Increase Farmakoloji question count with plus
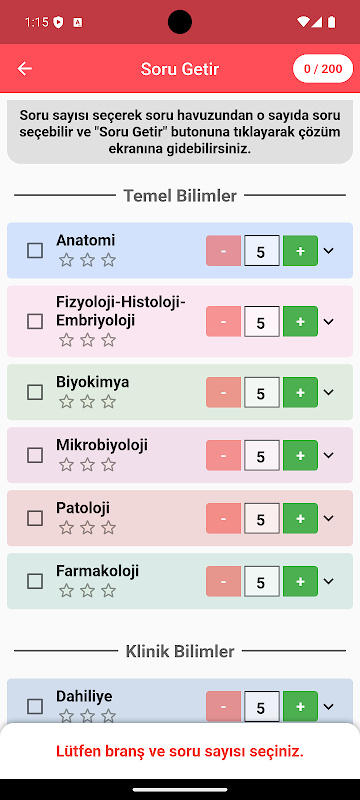 coord(300,581)
